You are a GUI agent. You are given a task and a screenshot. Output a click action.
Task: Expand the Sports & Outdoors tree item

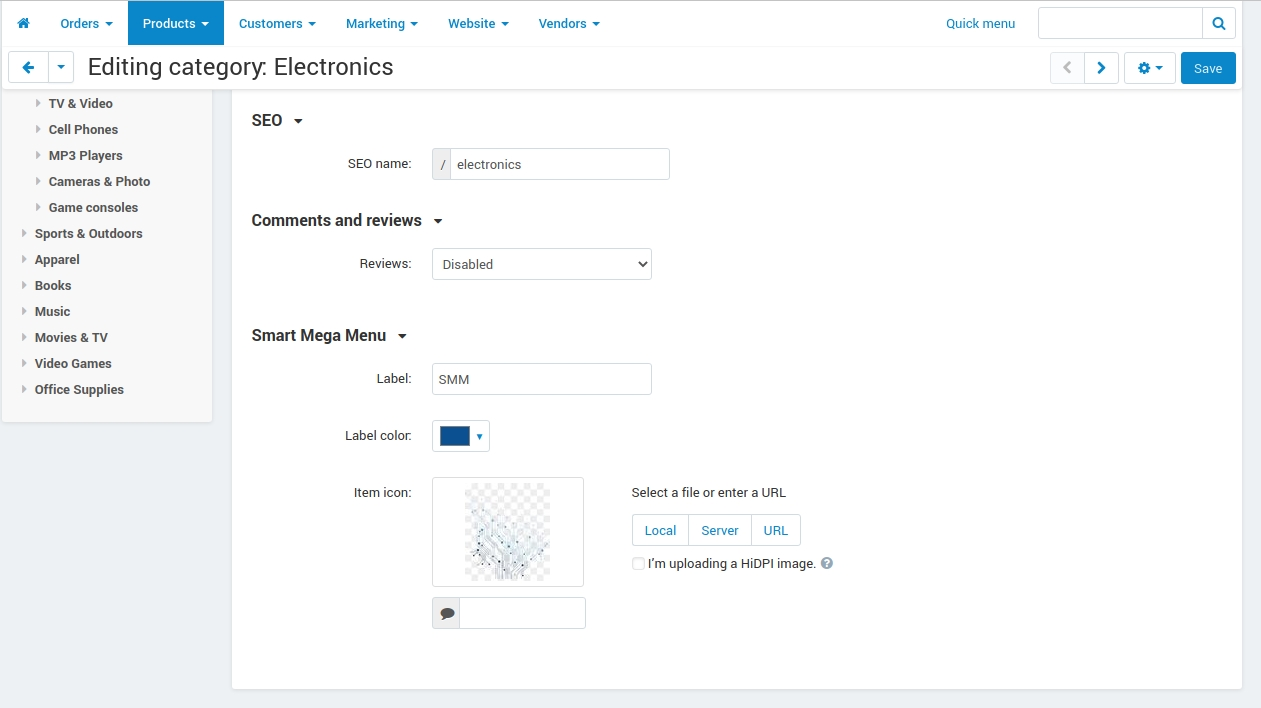25,233
